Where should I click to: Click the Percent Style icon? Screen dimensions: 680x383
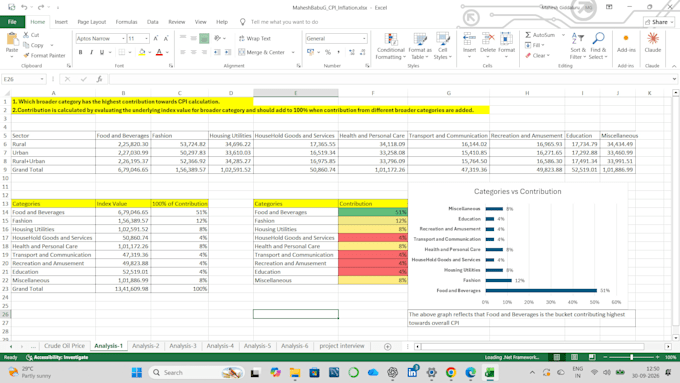[328, 52]
